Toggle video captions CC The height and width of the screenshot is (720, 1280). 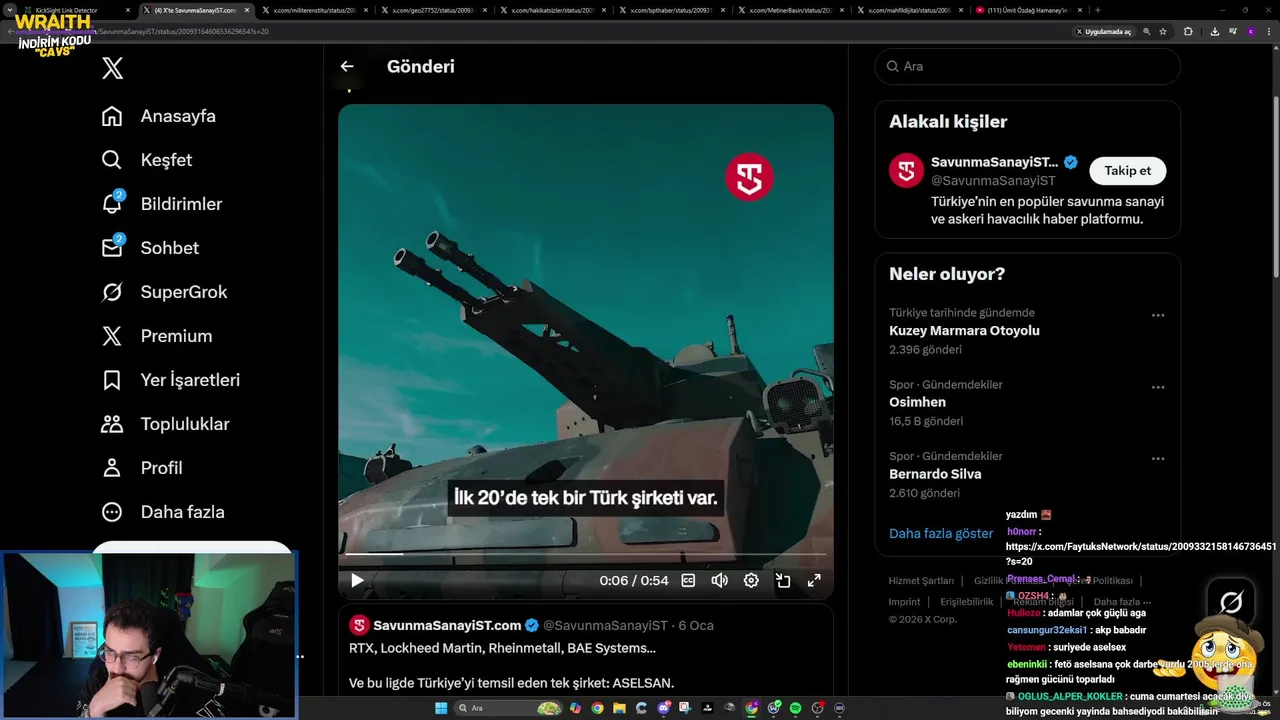click(688, 580)
